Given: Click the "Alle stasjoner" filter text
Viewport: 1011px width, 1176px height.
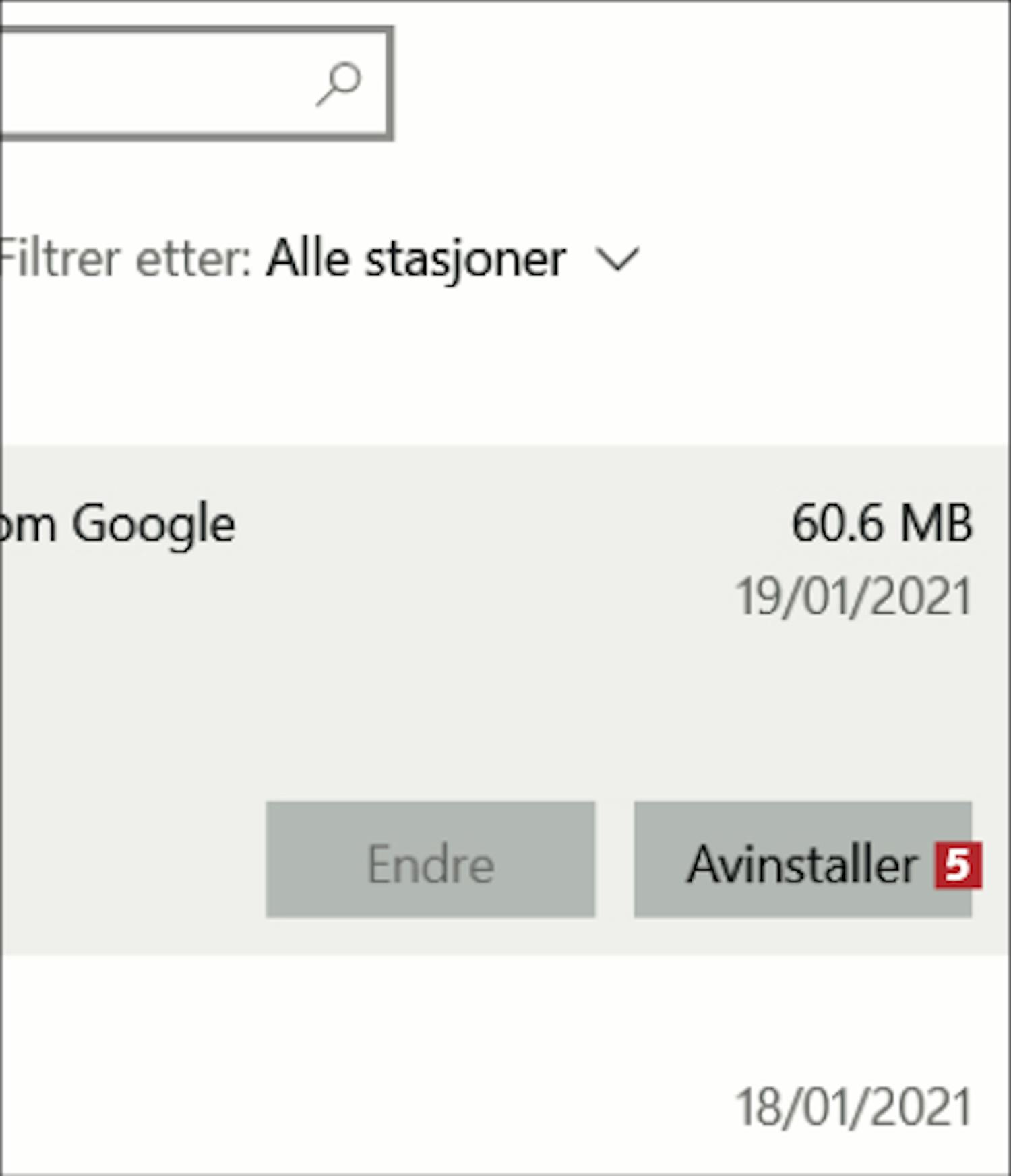Looking at the screenshot, I should pyautogui.click(x=417, y=259).
